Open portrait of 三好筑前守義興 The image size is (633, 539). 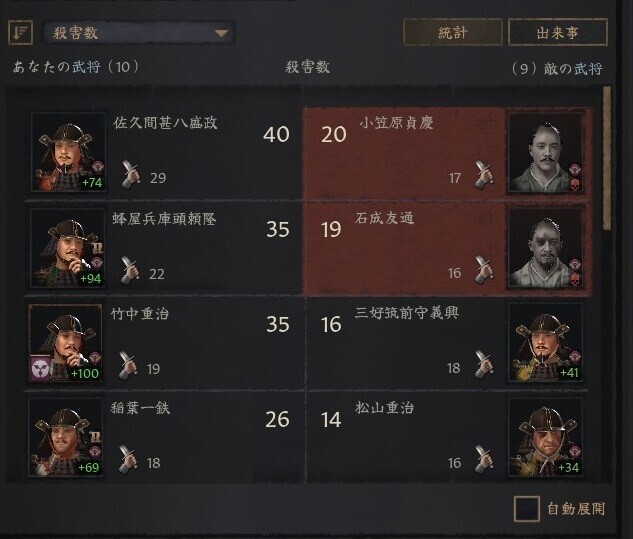click(545, 342)
